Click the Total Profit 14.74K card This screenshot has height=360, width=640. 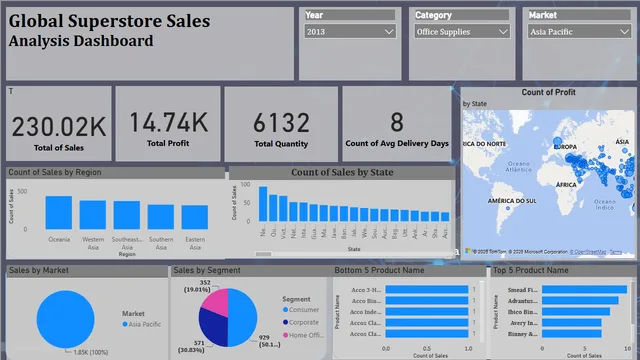pos(168,123)
